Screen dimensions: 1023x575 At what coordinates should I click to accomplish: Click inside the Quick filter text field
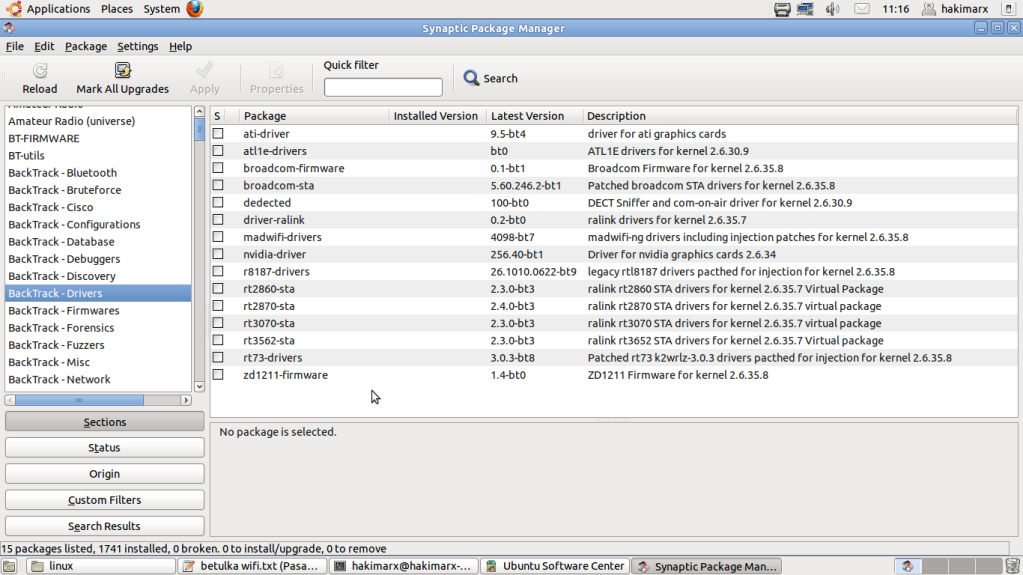pyautogui.click(x=383, y=87)
